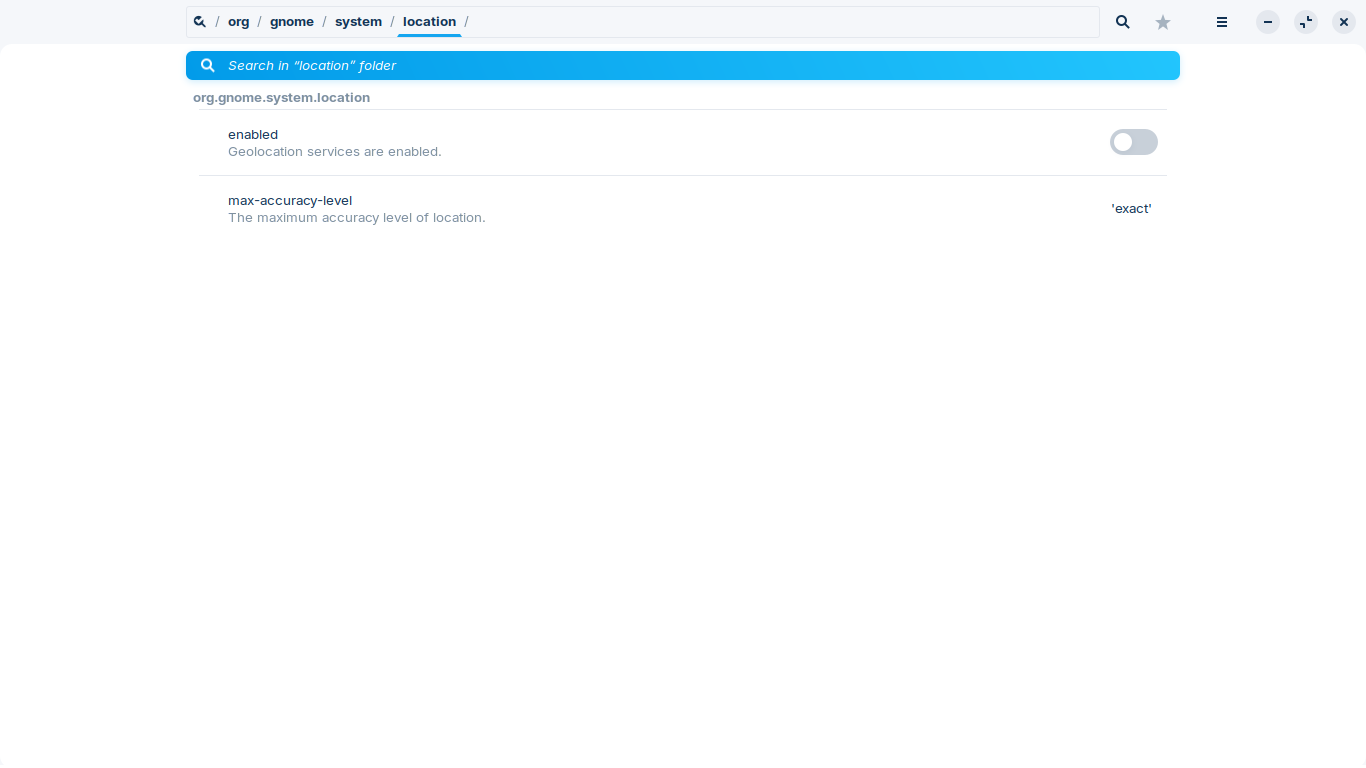
Task: Jump to the system path segment
Action: 358,22
